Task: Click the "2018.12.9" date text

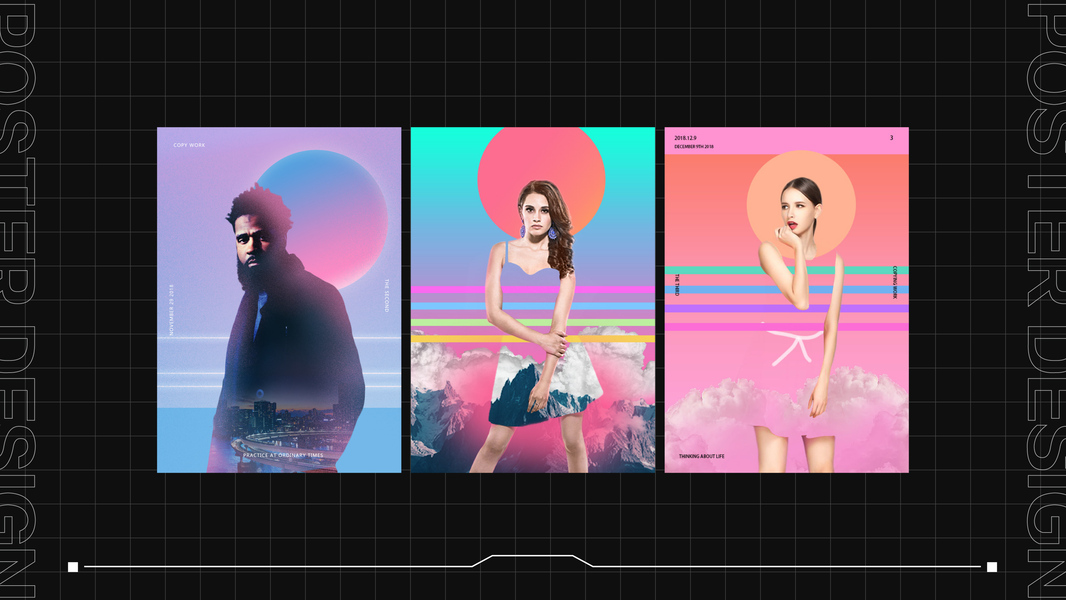Action: point(685,138)
